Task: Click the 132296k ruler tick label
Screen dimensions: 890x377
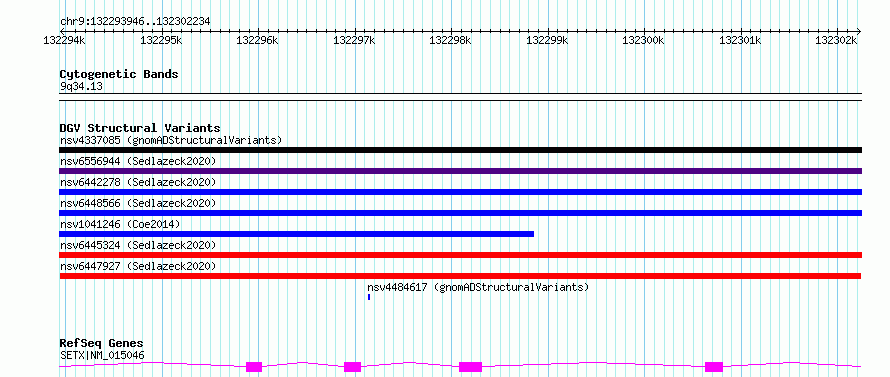Action: pyautogui.click(x=258, y=40)
